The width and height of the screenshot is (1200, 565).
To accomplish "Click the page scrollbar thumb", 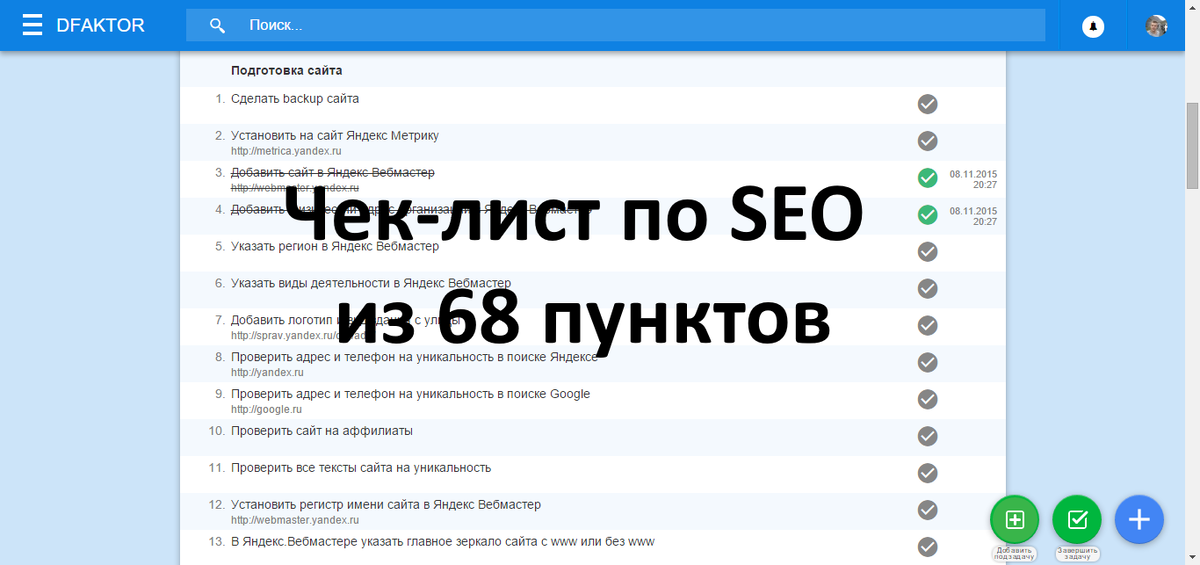I will [1192, 145].
